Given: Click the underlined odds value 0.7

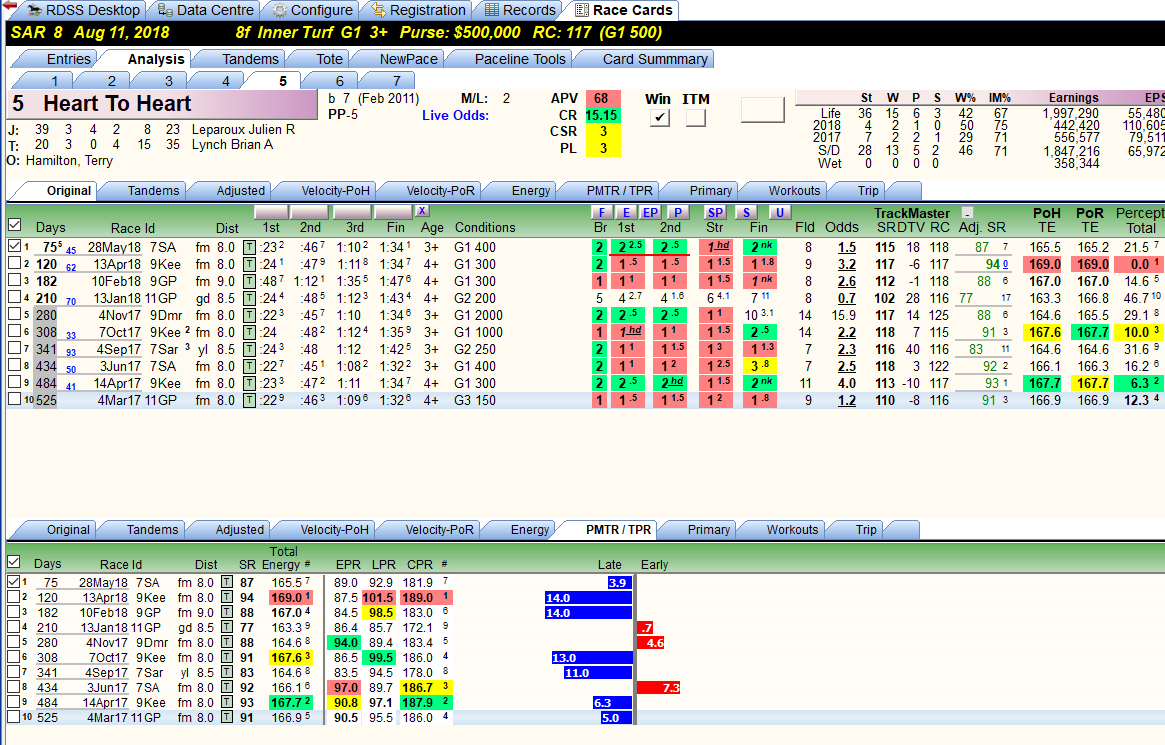Looking at the screenshot, I should pyautogui.click(x=846, y=299).
